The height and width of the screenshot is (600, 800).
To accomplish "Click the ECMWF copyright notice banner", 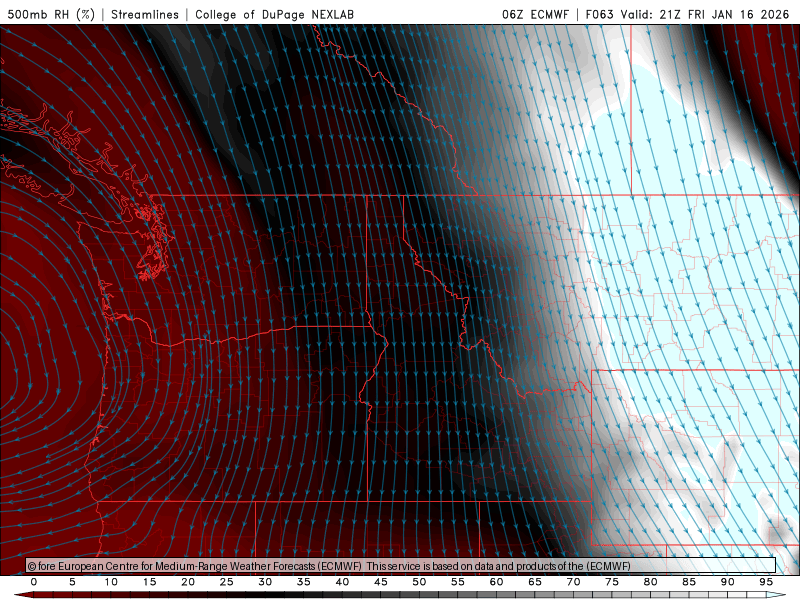I will (x=401, y=566).
